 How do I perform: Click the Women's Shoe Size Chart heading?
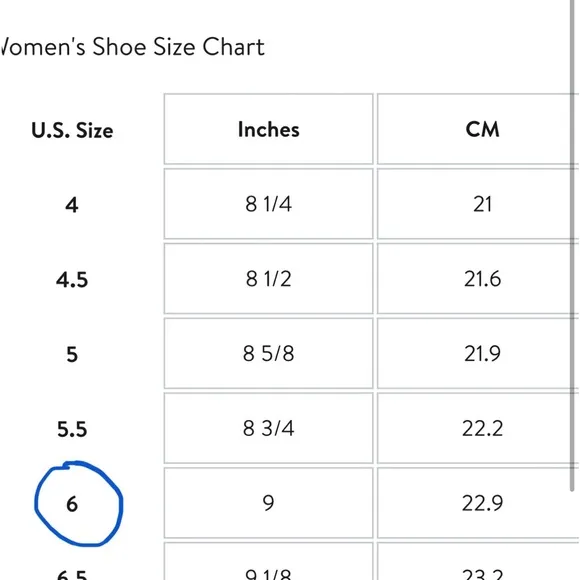click(x=132, y=47)
